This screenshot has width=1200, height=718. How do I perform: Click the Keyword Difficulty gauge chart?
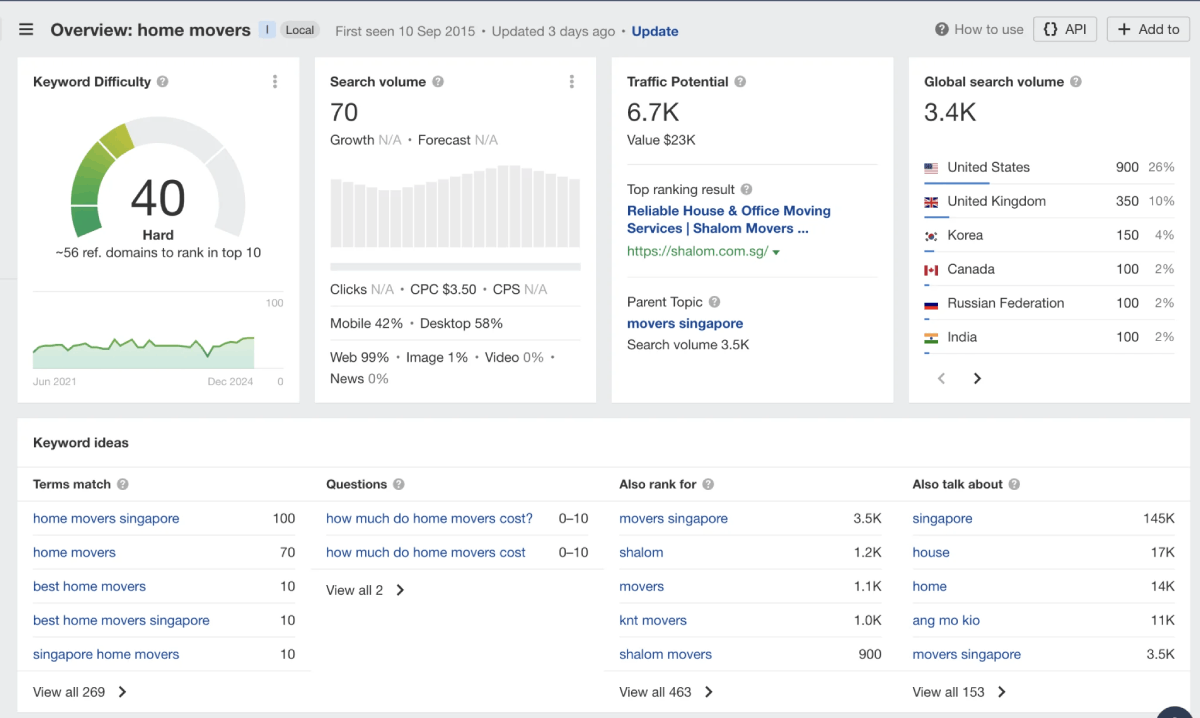[x=158, y=180]
